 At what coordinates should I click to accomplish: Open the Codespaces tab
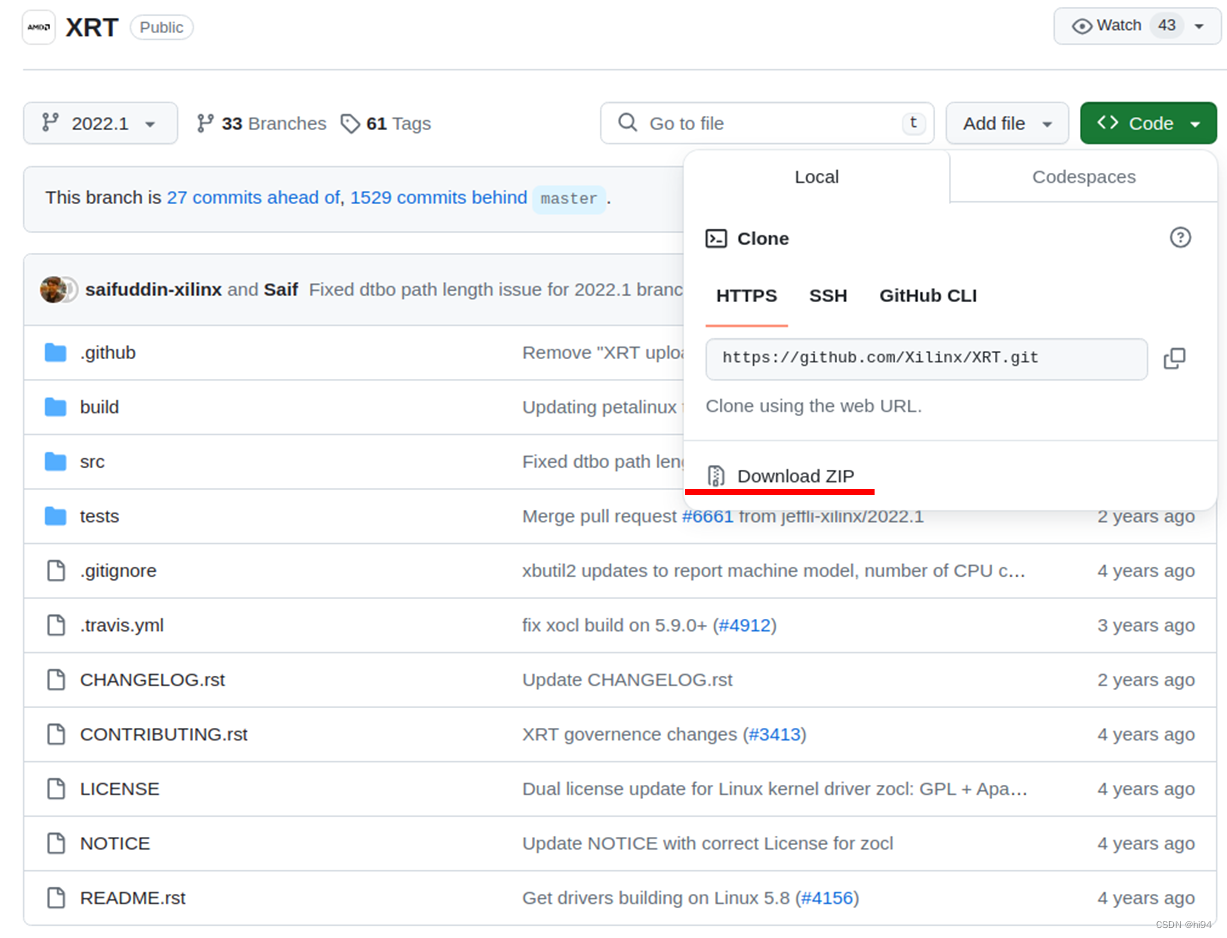tap(1083, 177)
